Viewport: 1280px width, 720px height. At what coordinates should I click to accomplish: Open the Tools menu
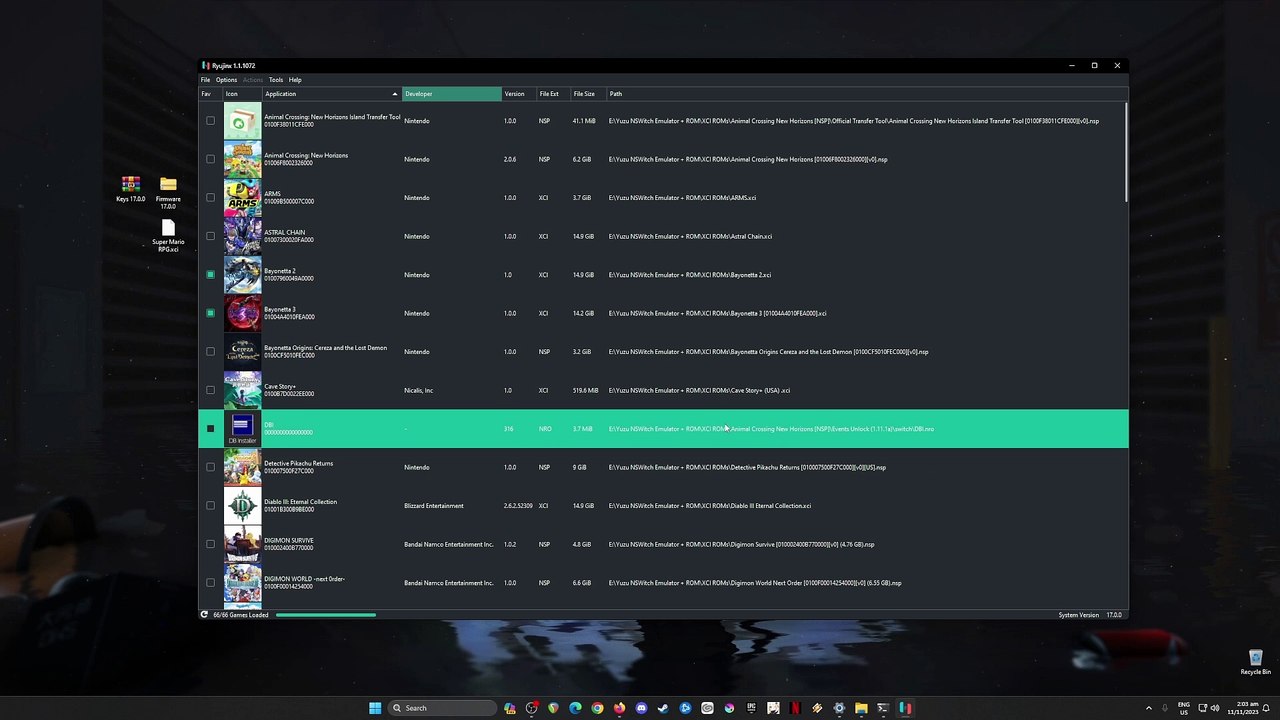pyautogui.click(x=276, y=80)
